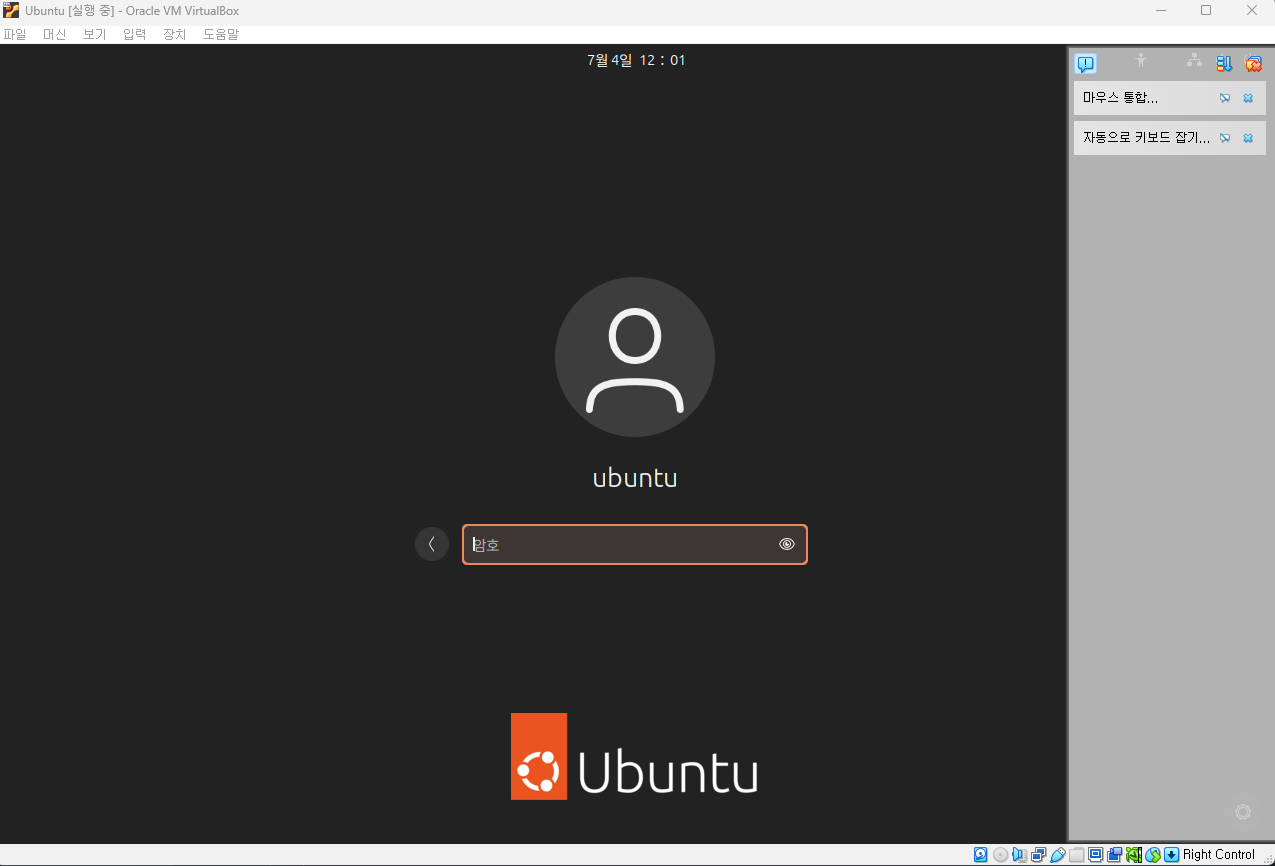Expand the 자동으로 키보드 잡기... notification

(x=1170, y=138)
